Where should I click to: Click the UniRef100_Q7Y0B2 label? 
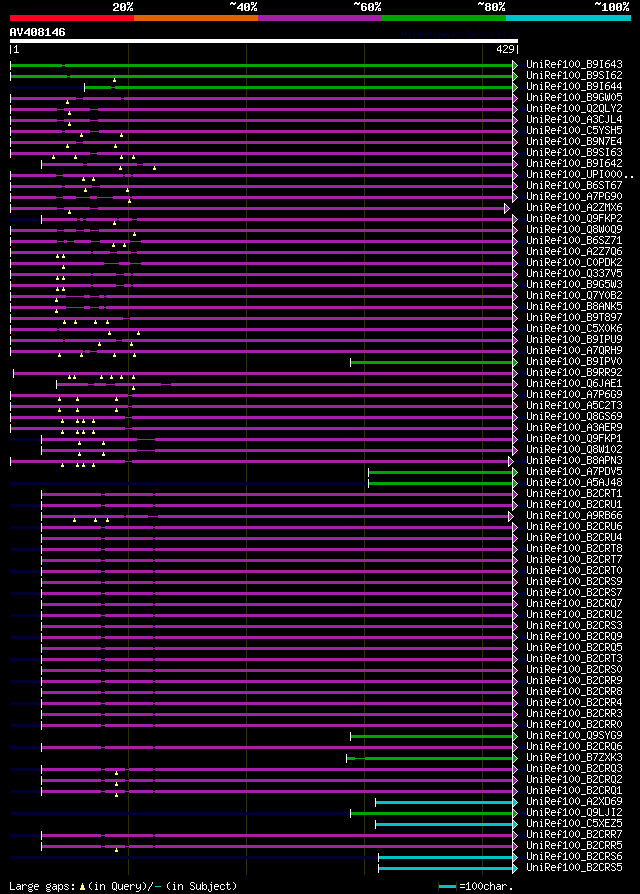tap(574, 295)
